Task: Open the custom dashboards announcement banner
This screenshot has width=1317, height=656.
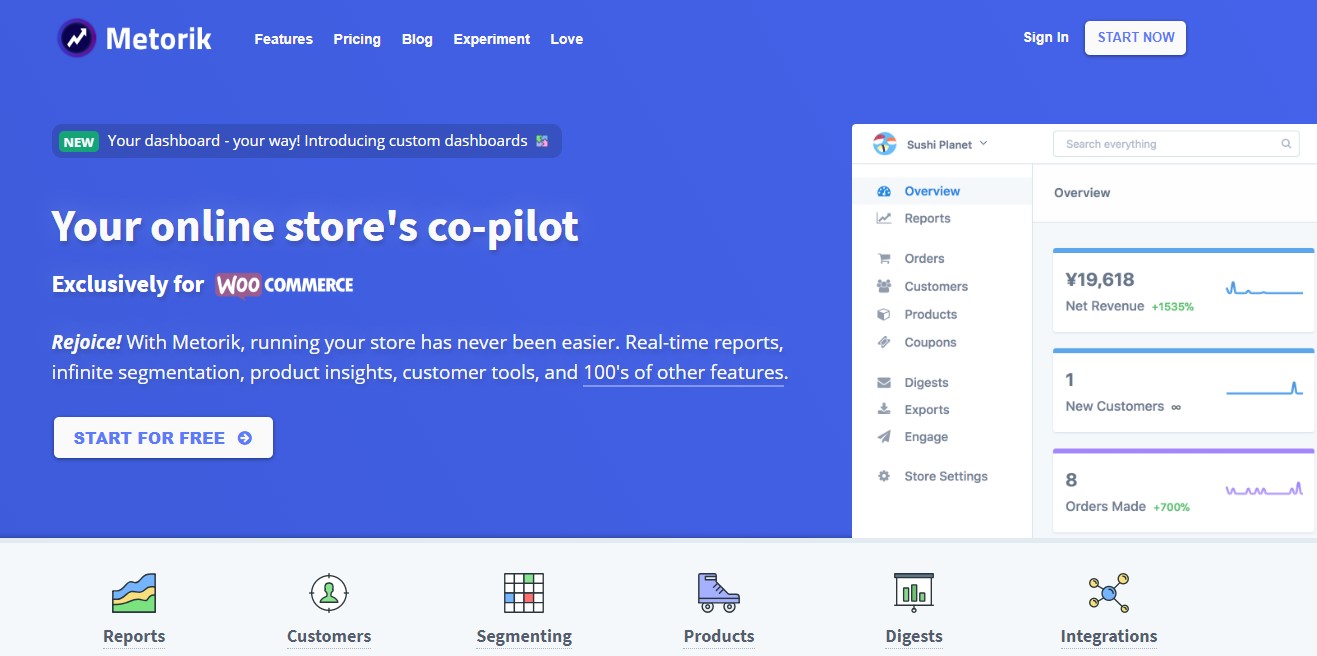Action: pos(307,141)
